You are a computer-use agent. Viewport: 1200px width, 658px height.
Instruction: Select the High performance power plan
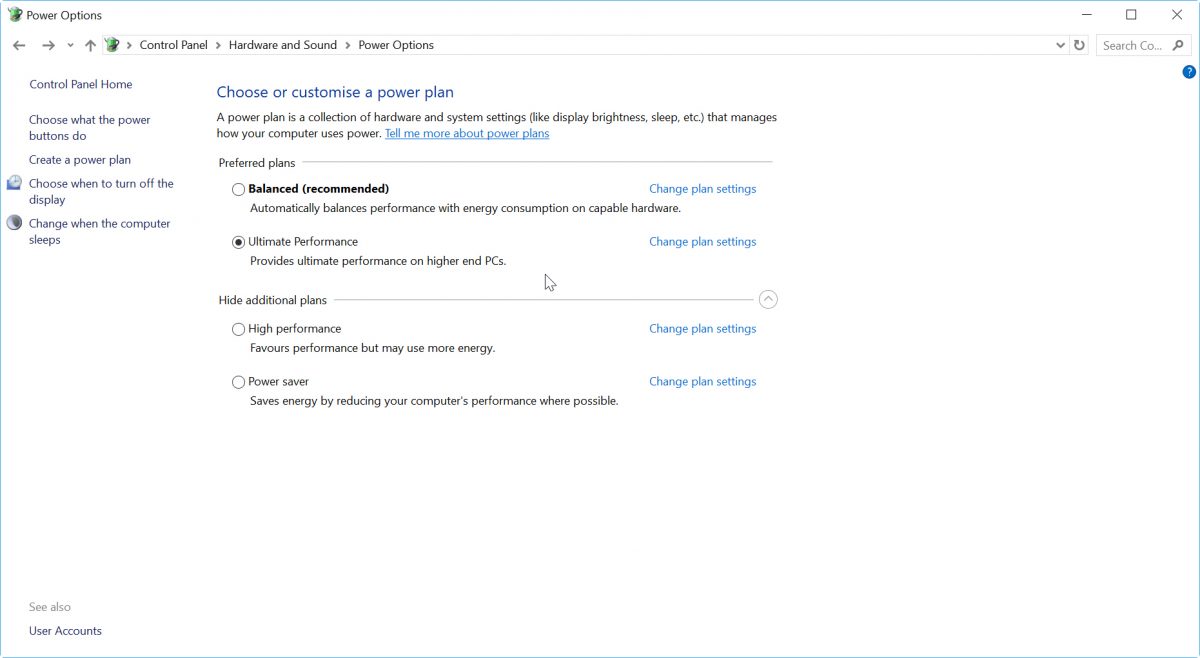click(x=238, y=329)
